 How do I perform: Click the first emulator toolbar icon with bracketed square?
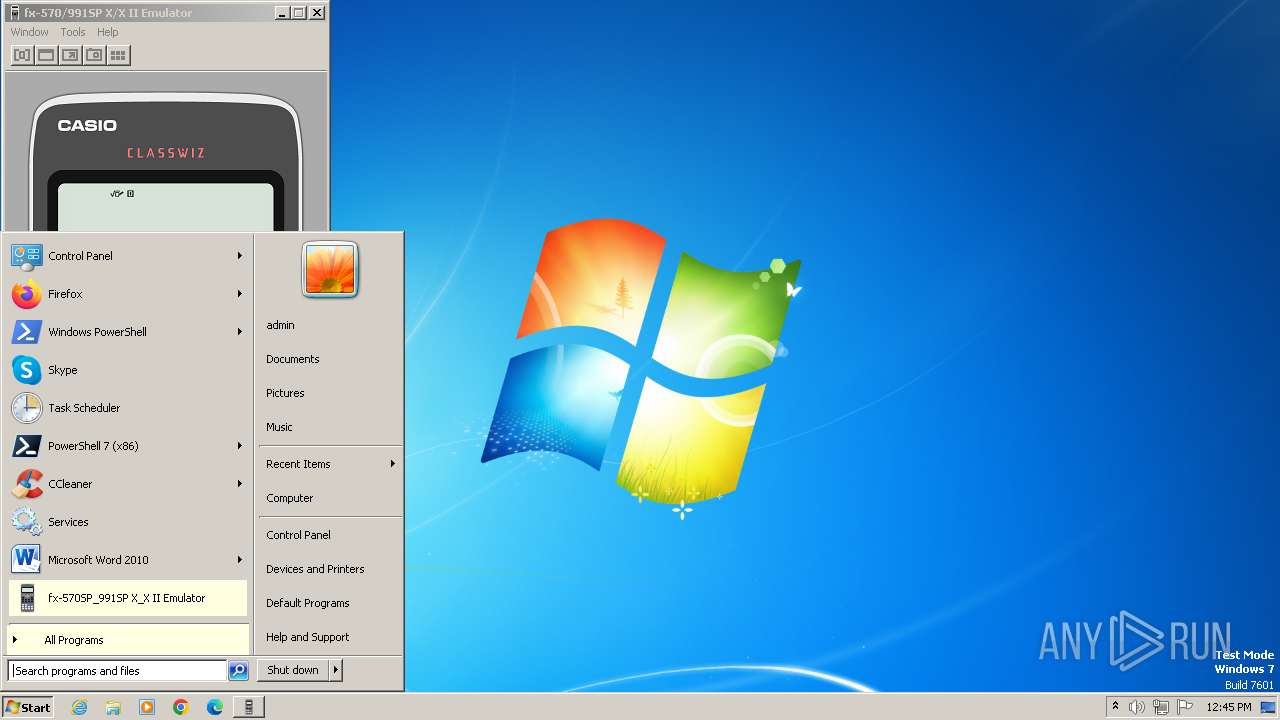pyautogui.click(x=22, y=55)
